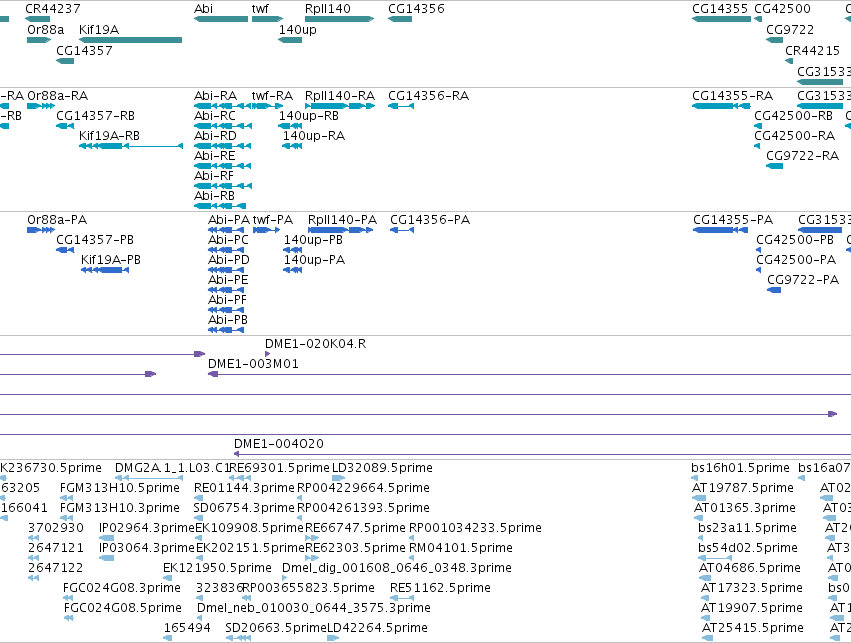Viewport: 851px width, 643px height.
Task: Click the RpII140-RA transcript label
Action: click(340, 96)
